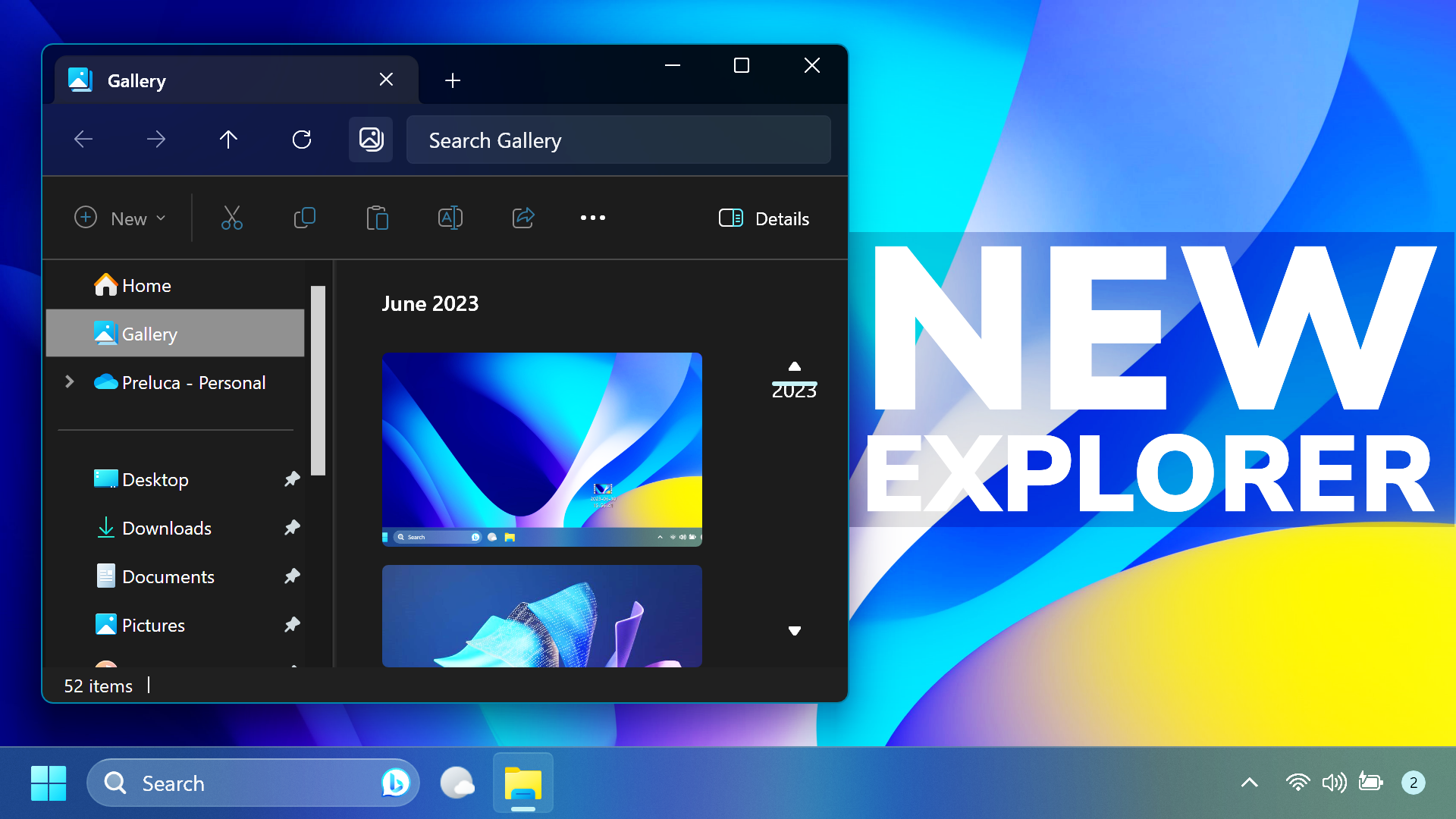Click the Copy icon in toolbar
1456x819 pixels.
click(x=304, y=218)
